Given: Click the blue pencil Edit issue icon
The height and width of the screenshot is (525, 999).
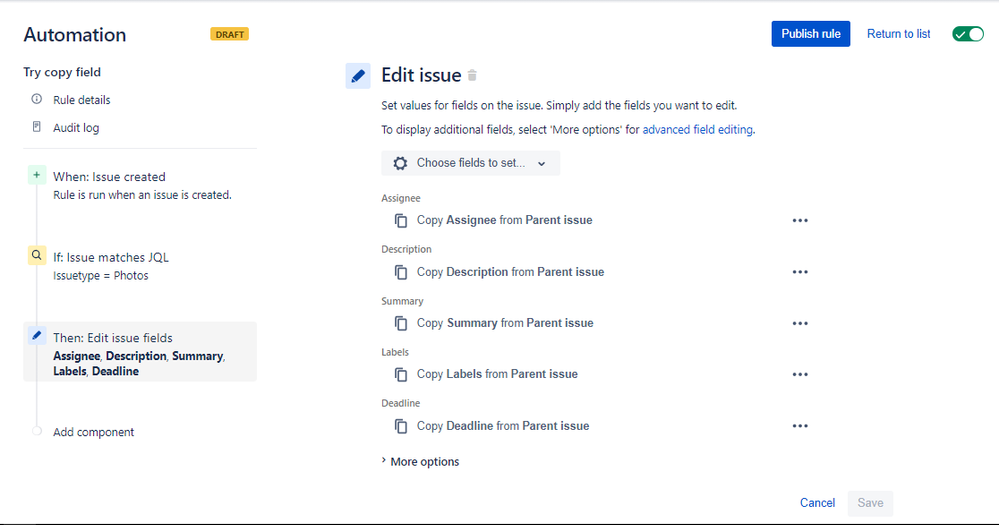Looking at the screenshot, I should (358, 76).
